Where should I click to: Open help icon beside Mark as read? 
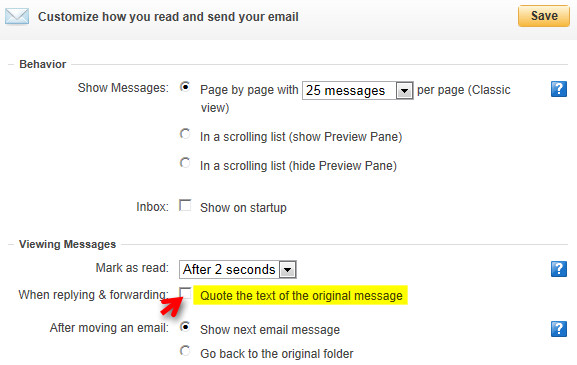(x=559, y=269)
